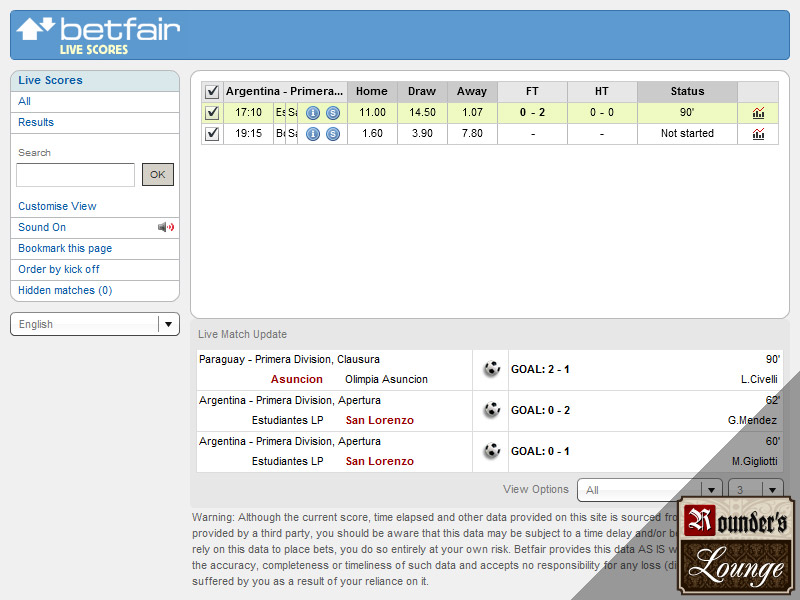This screenshot has height=600, width=800.
Task: Click the 90' status cell in the scores table
Action: [687, 113]
